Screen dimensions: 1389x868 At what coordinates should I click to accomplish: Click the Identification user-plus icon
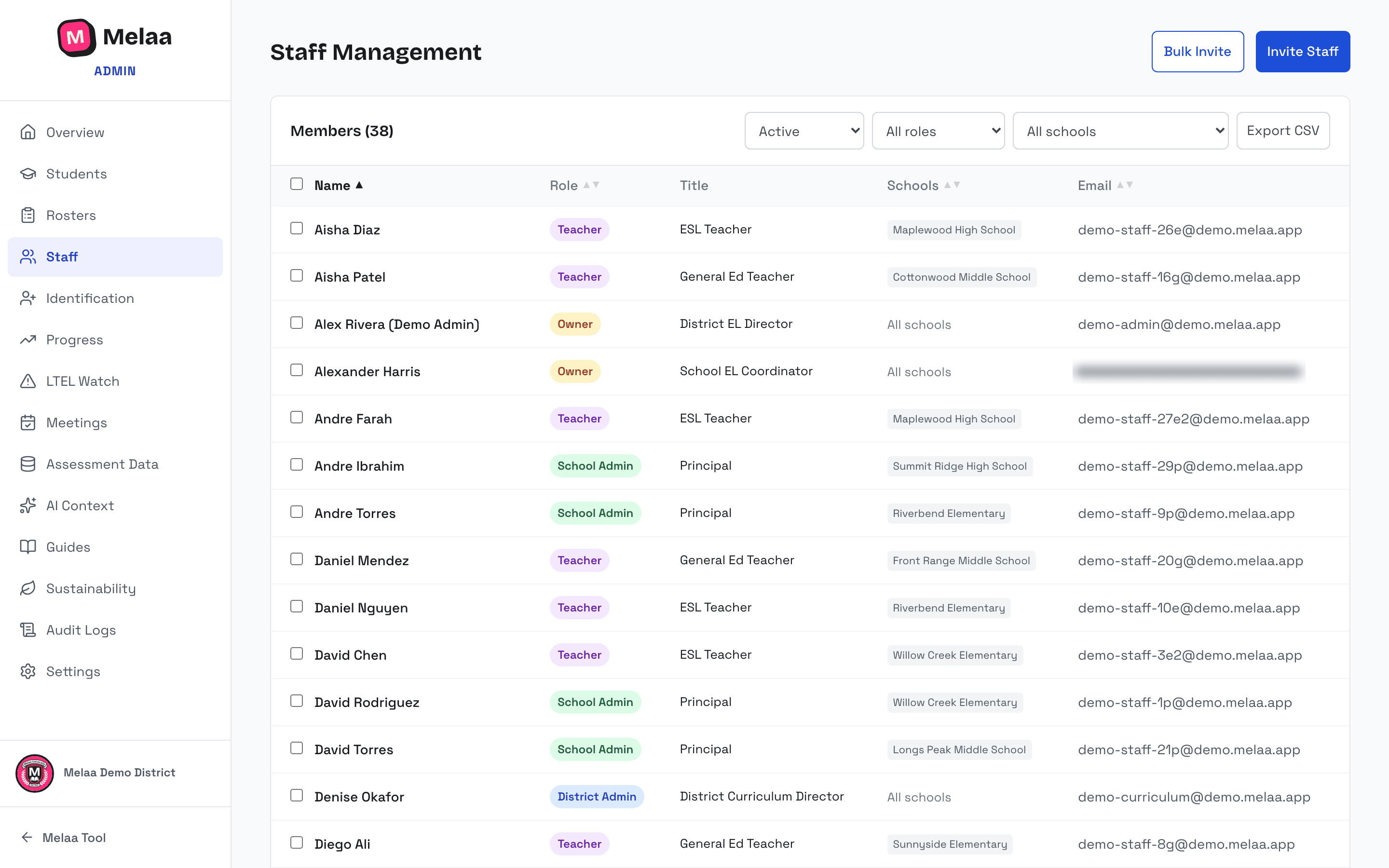[x=27, y=298]
